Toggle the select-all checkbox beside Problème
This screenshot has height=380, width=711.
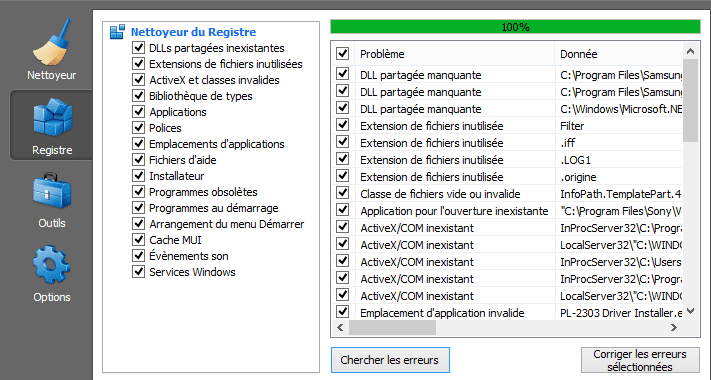[342, 54]
